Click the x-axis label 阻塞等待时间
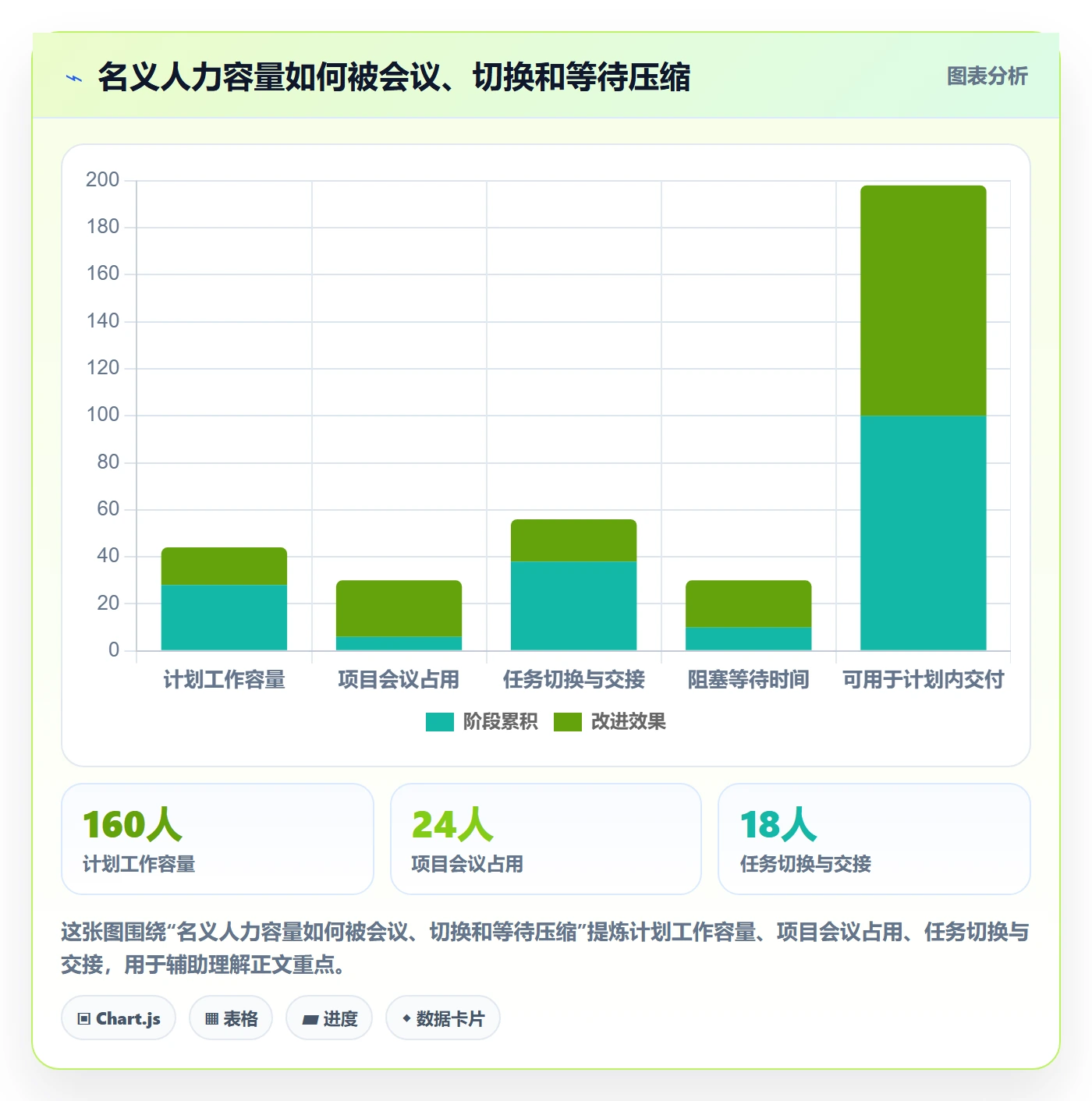 748,680
